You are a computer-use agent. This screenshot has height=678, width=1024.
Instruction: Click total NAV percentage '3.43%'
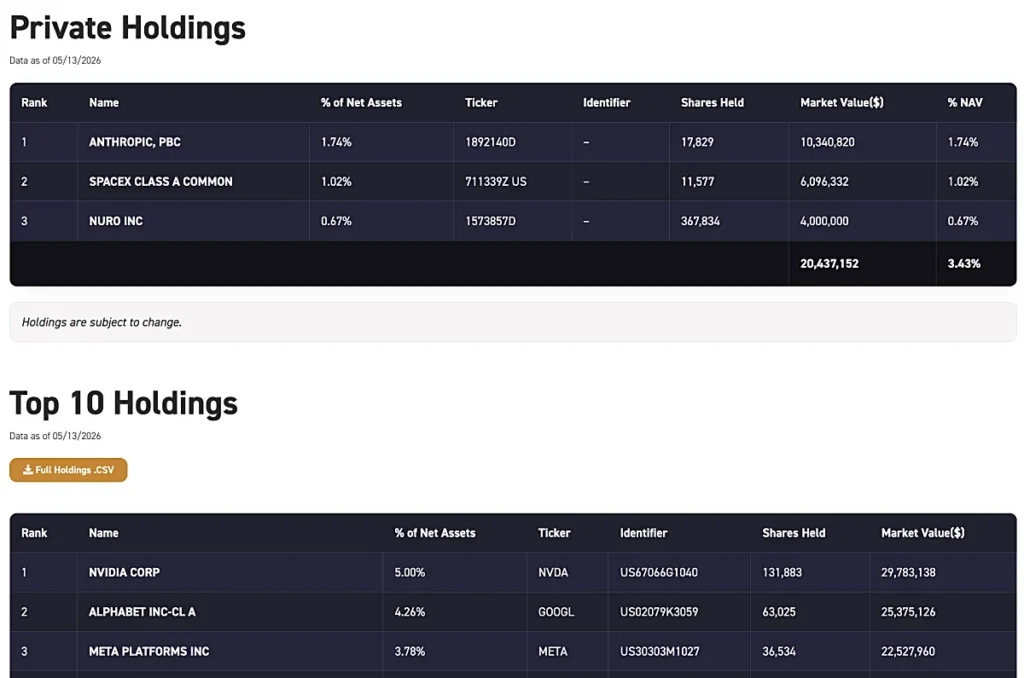click(x=964, y=263)
